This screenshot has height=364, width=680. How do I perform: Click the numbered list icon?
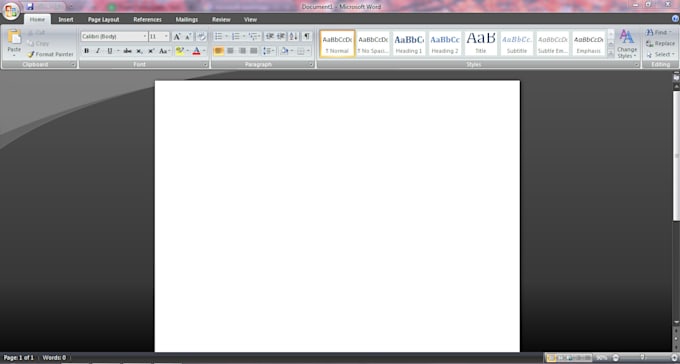click(x=235, y=36)
